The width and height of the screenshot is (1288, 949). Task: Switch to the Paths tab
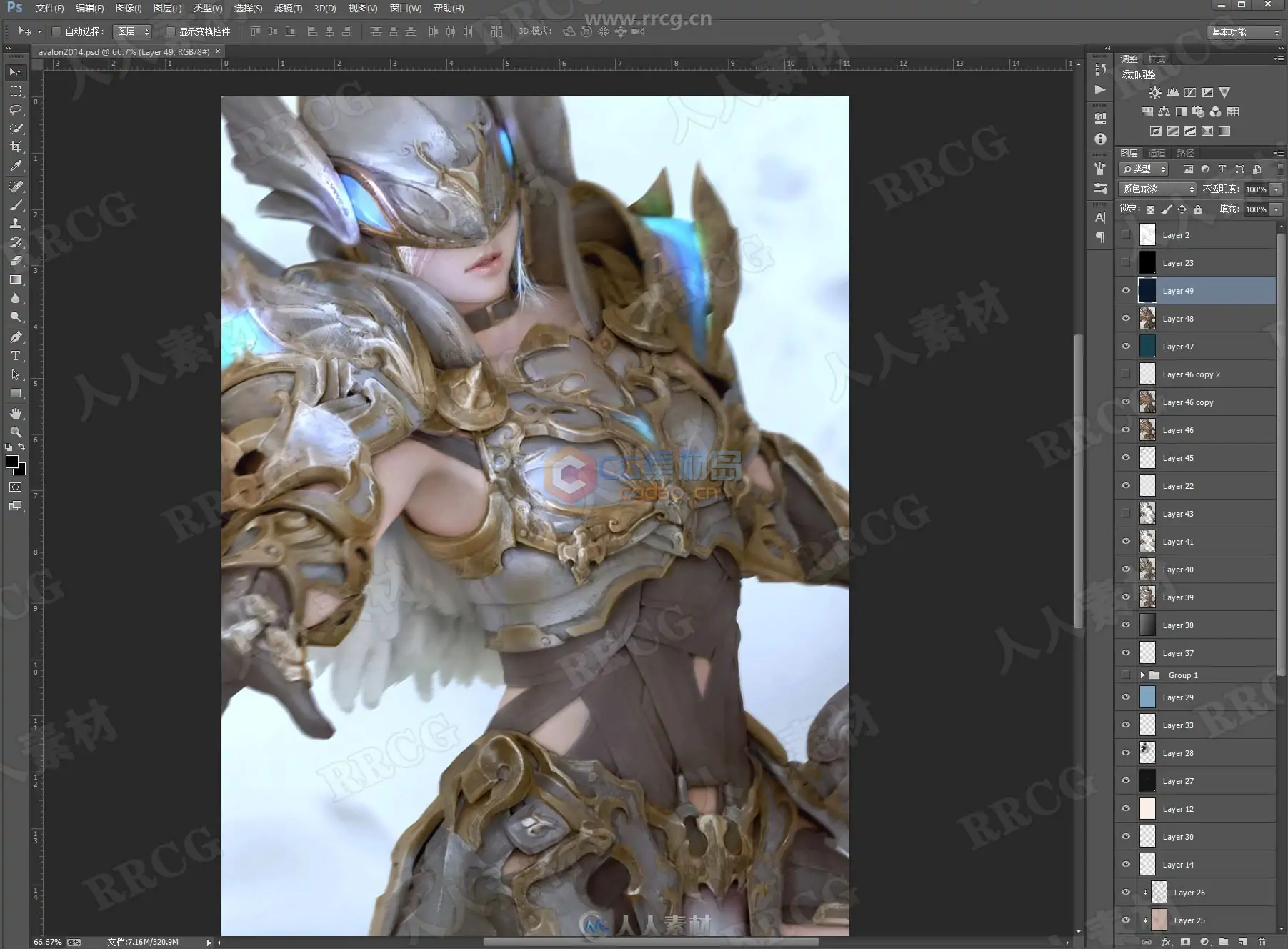coord(1185,153)
